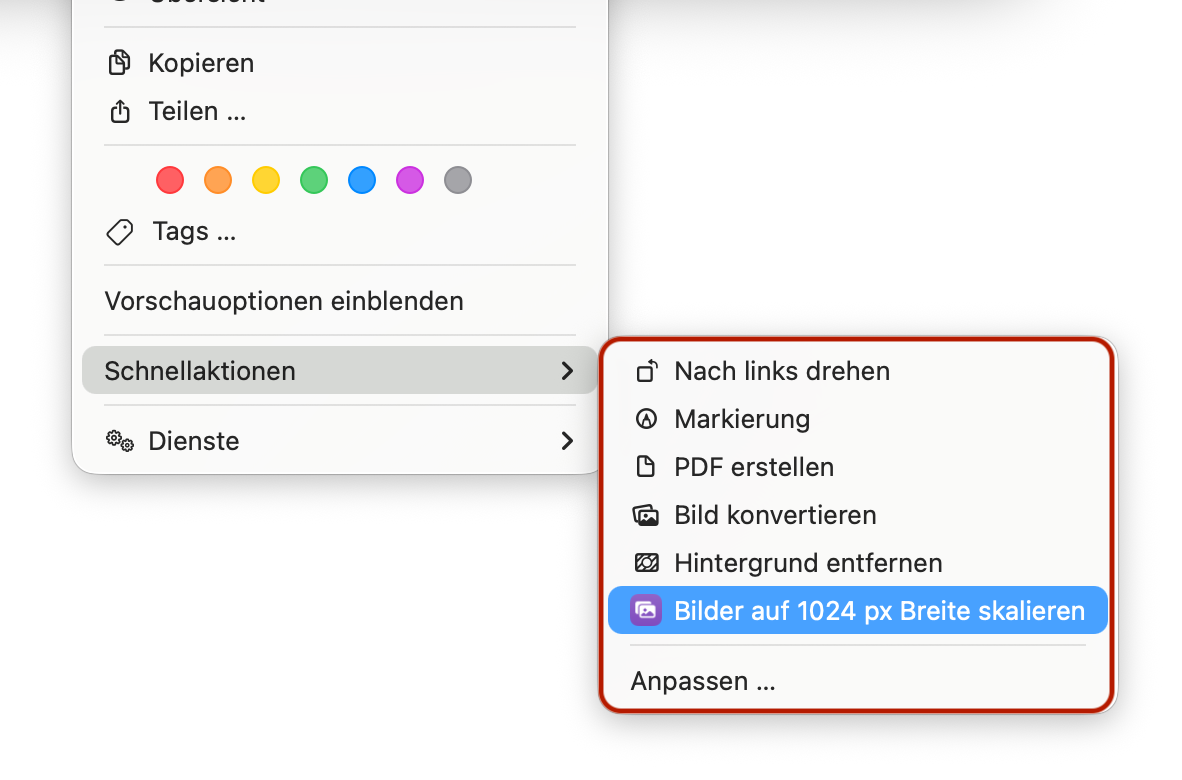The height and width of the screenshot is (780, 1182).
Task: Click the Markierung pen icon
Action: tap(646, 420)
